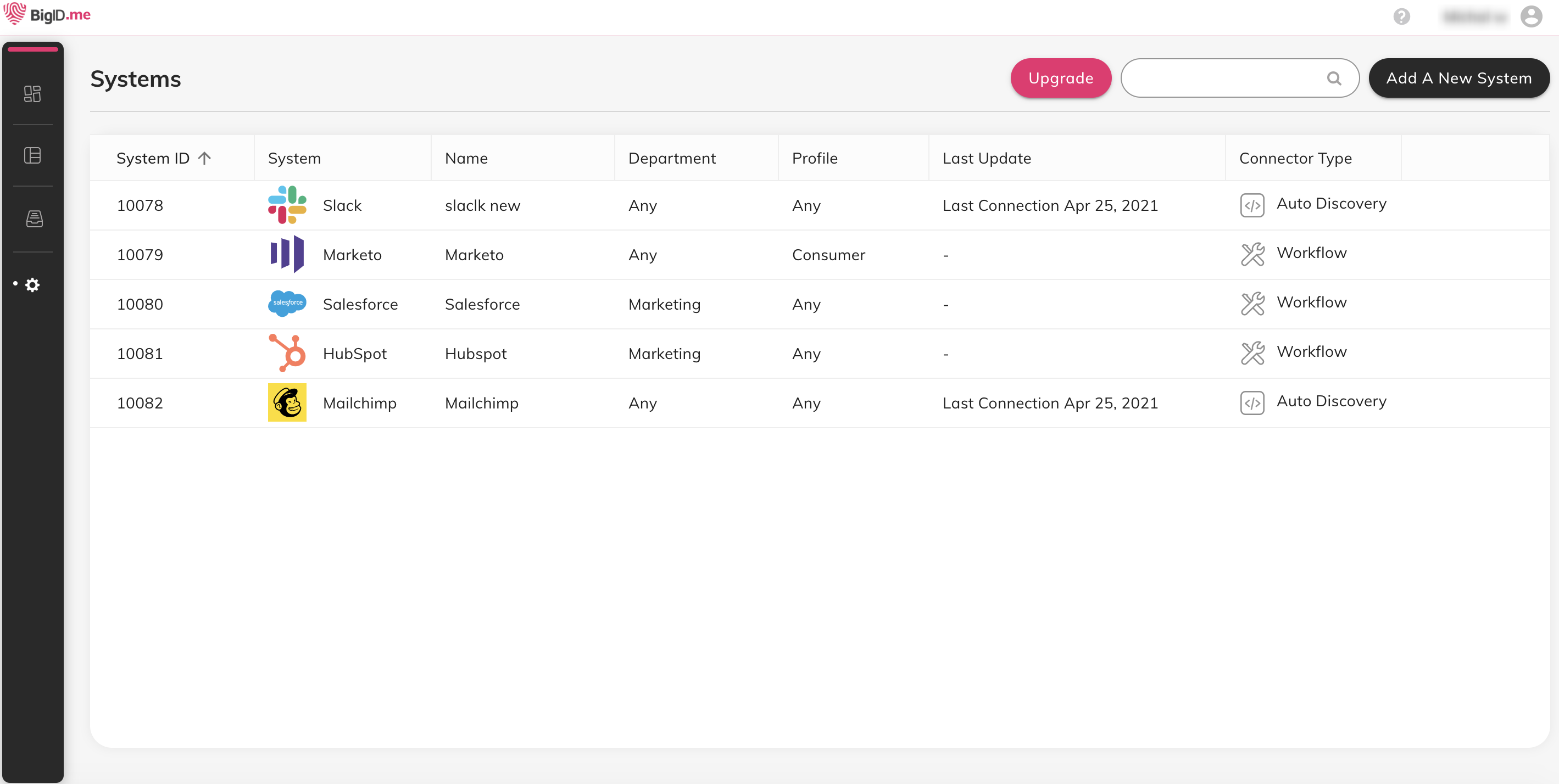This screenshot has height=784, width=1559.
Task: Click Add A New System button
Action: tap(1458, 78)
